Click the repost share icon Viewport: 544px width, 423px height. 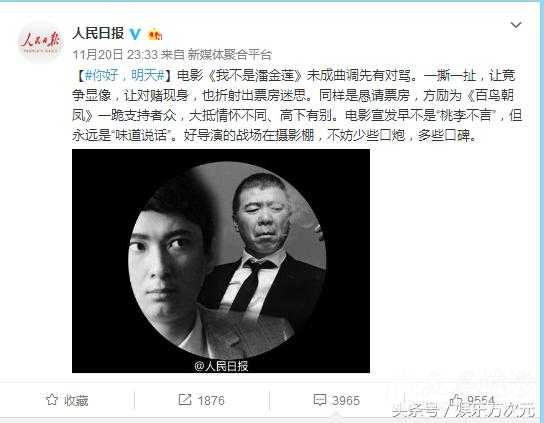[x=185, y=399]
